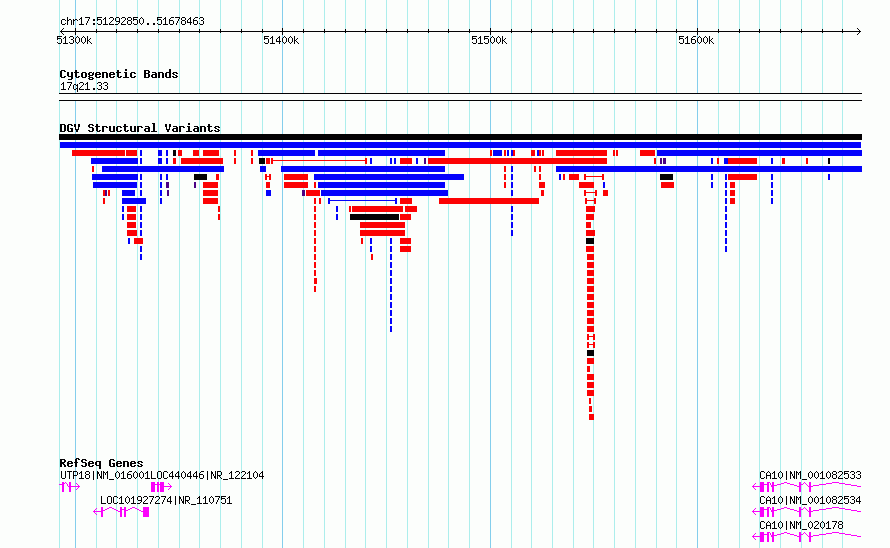Select the full-width blue bar under the black bar
The image size is (890, 548).
[x=460, y=145]
